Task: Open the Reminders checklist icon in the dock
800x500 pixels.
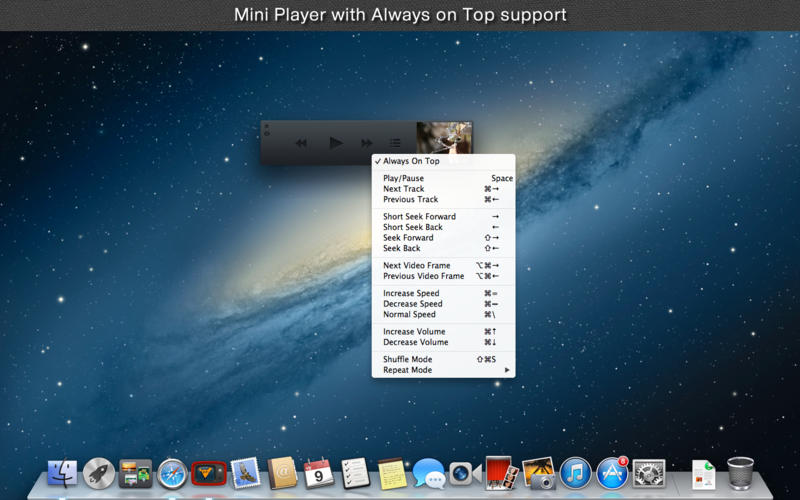Action: (355, 473)
